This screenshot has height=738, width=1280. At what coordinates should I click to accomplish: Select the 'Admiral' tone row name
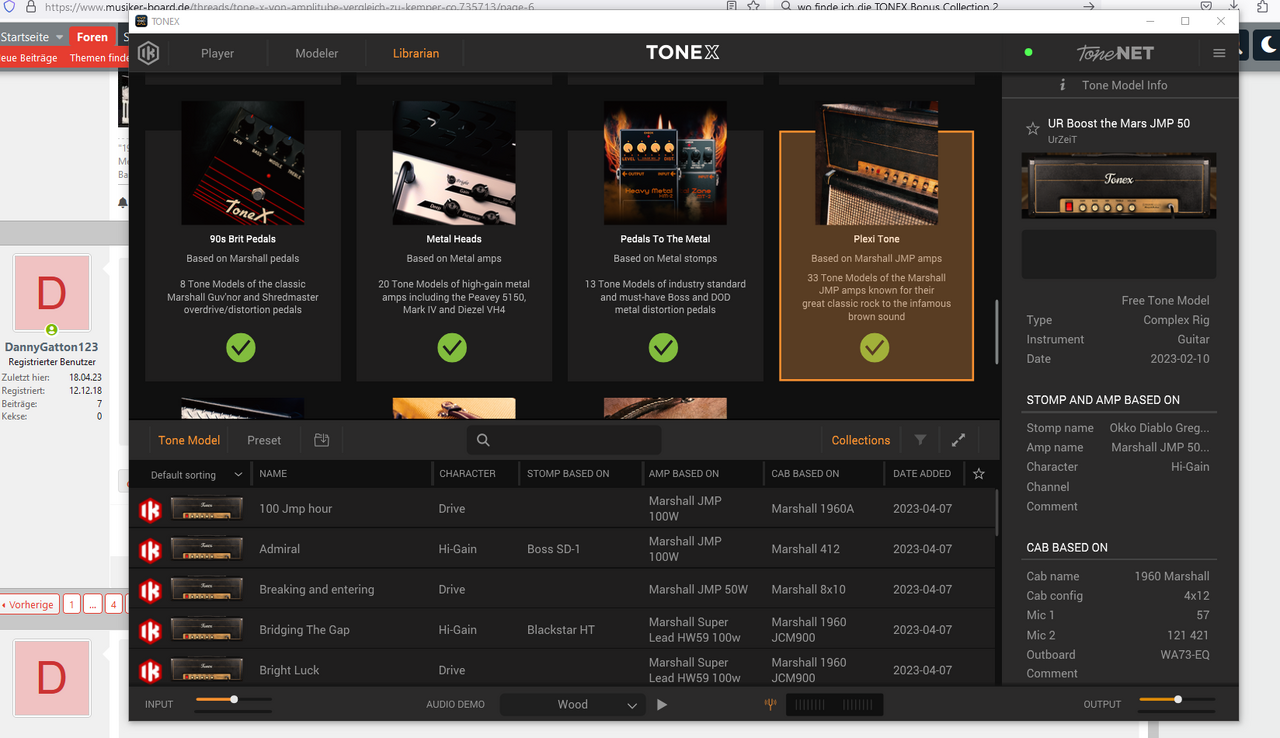coord(279,549)
